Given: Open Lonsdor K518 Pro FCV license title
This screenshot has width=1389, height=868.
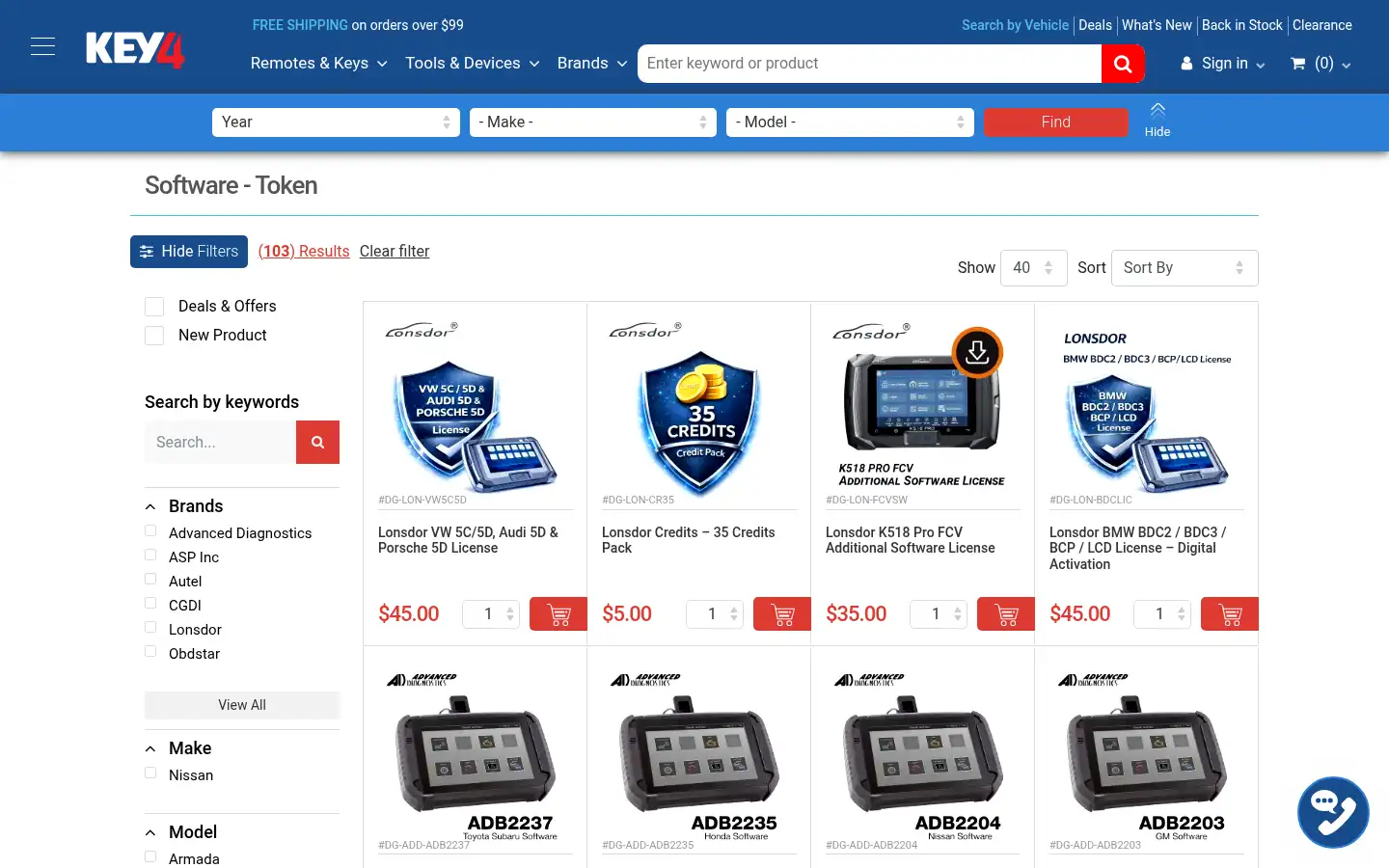Looking at the screenshot, I should [x=911, y=540].
